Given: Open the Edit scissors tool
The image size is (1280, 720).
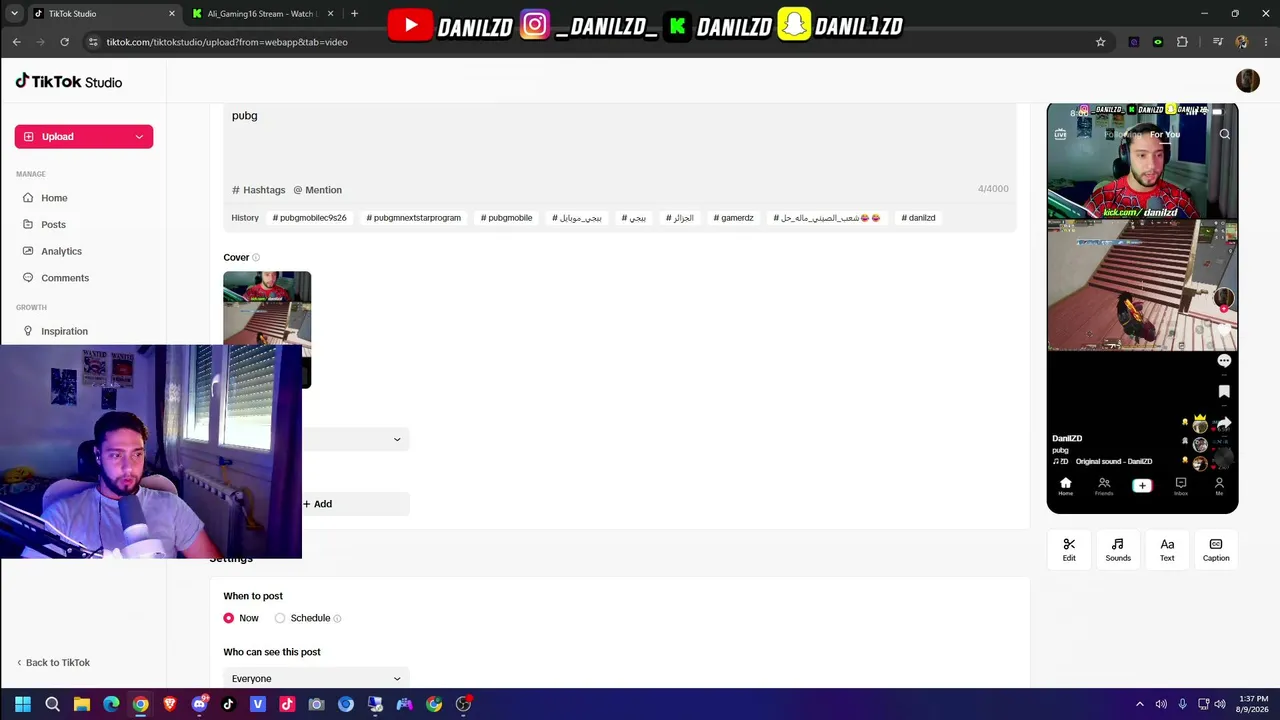Looking at the screenshot, I should click(1069, 549).
